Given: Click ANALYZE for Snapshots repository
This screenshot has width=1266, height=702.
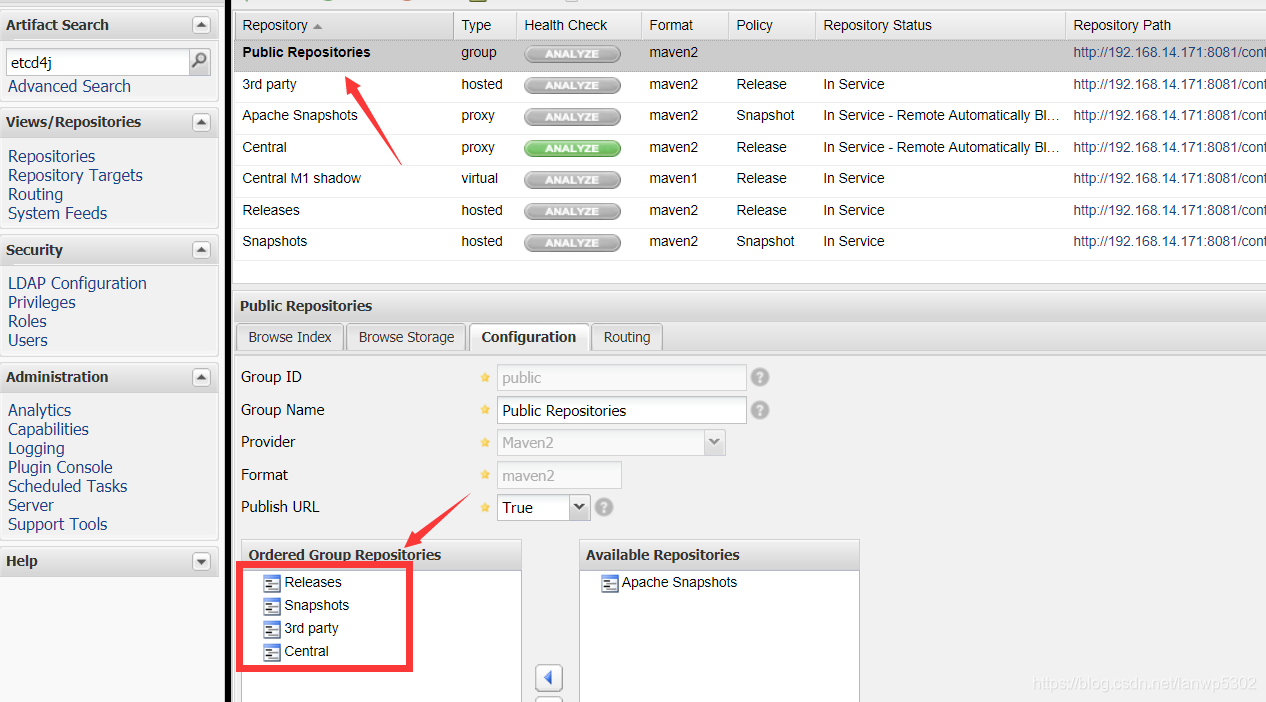Looking at the screenshot, I should (x=572, y=243).
